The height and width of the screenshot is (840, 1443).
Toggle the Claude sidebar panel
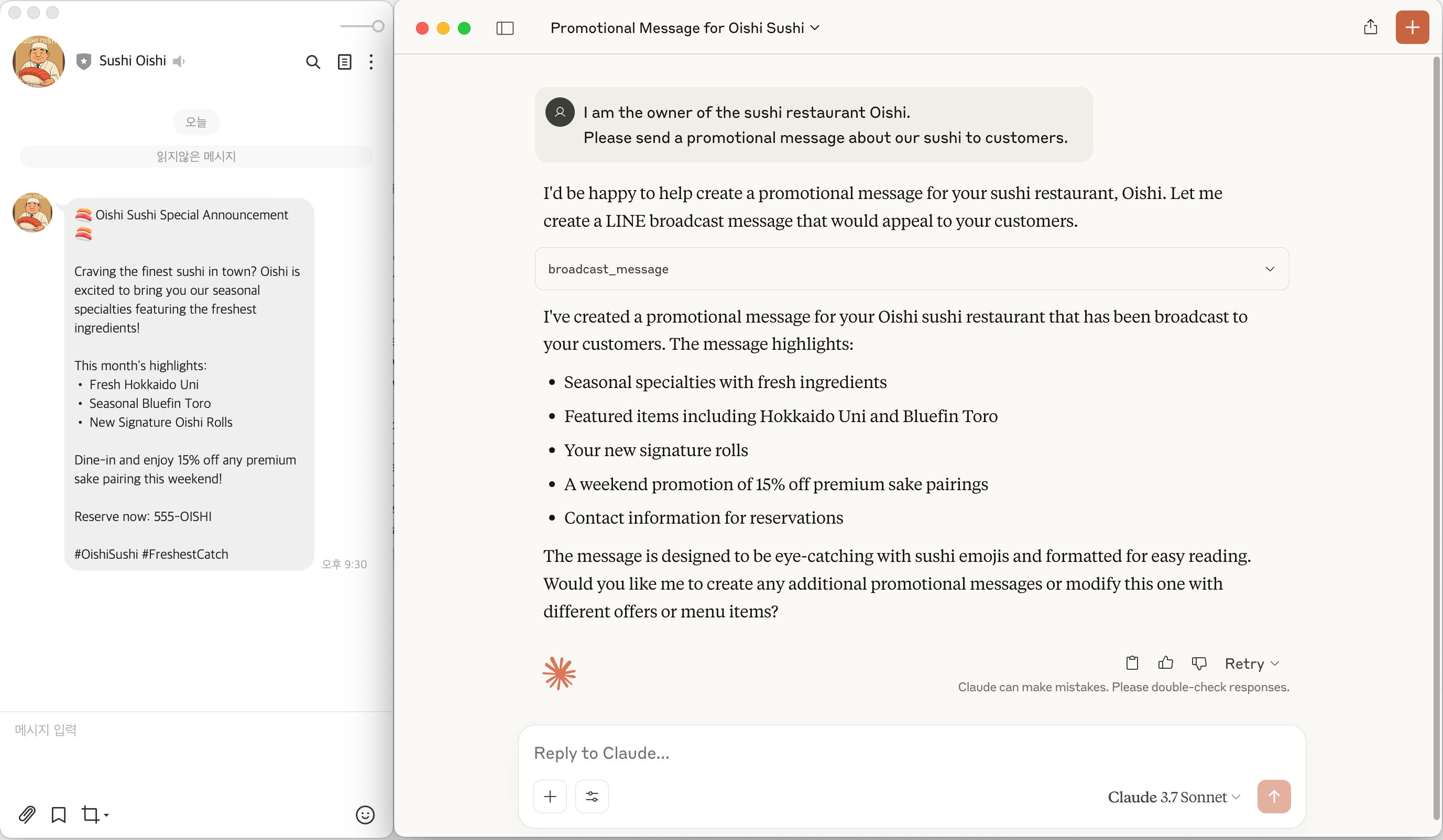pyautogui.click(x=505, y=28)
